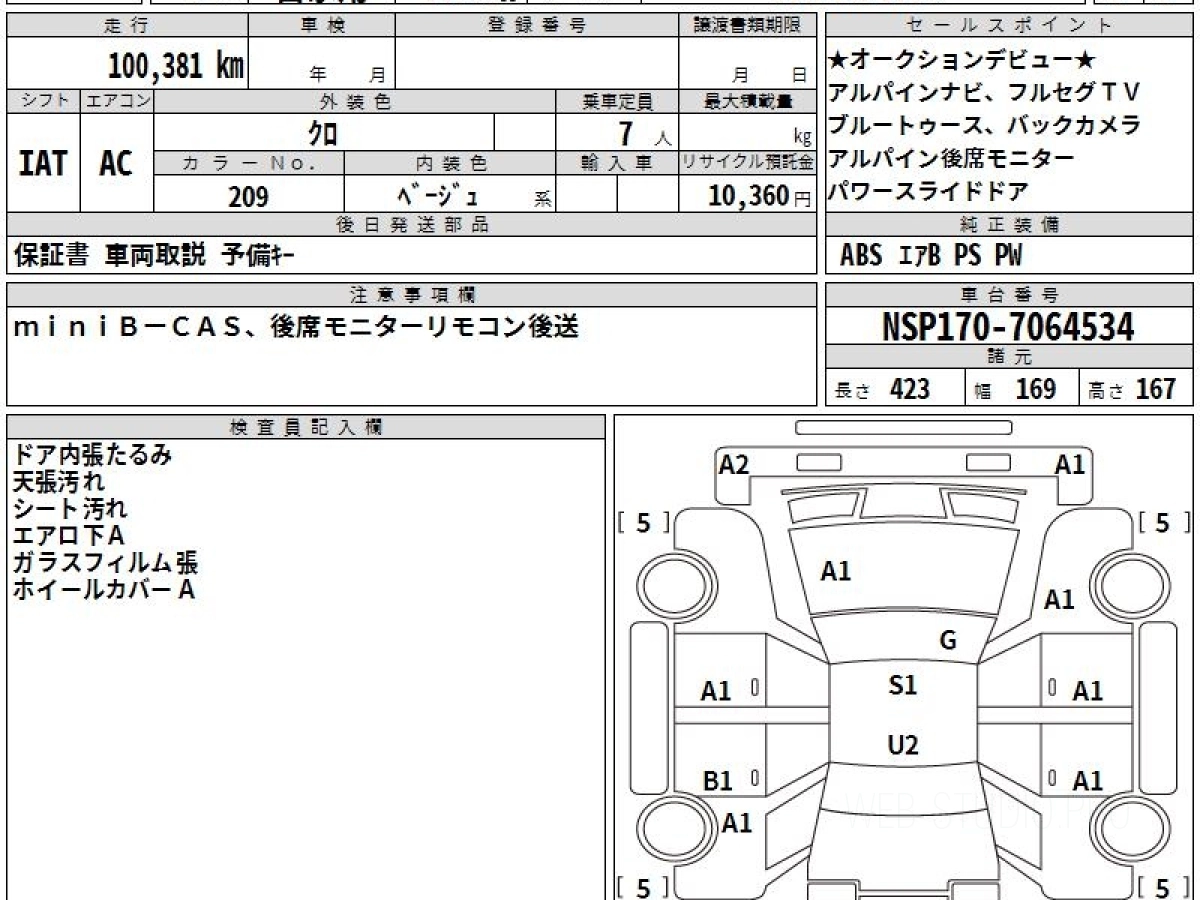The height and width of the screenshot is (900, 1200).
Task: Click the mileage value 100,381 km
Action: [x=176, y=65]
